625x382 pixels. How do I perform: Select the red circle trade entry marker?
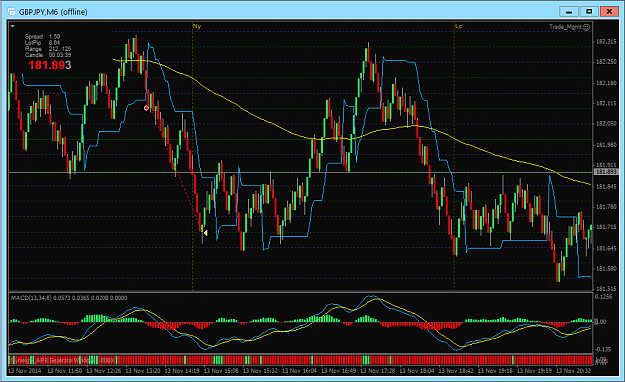coord(146,108)
